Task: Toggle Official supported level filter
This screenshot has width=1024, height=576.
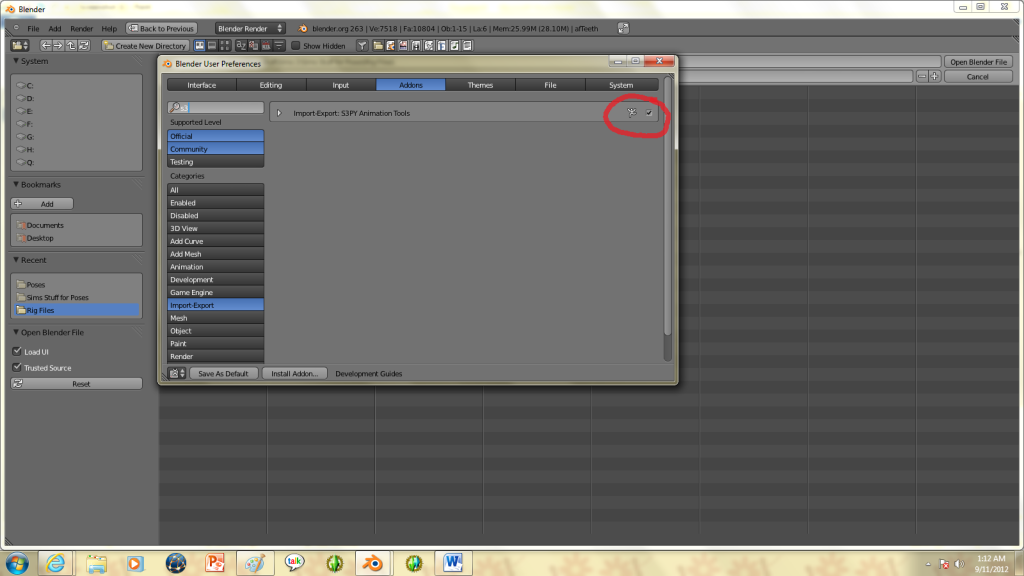Action: [216, 136]
